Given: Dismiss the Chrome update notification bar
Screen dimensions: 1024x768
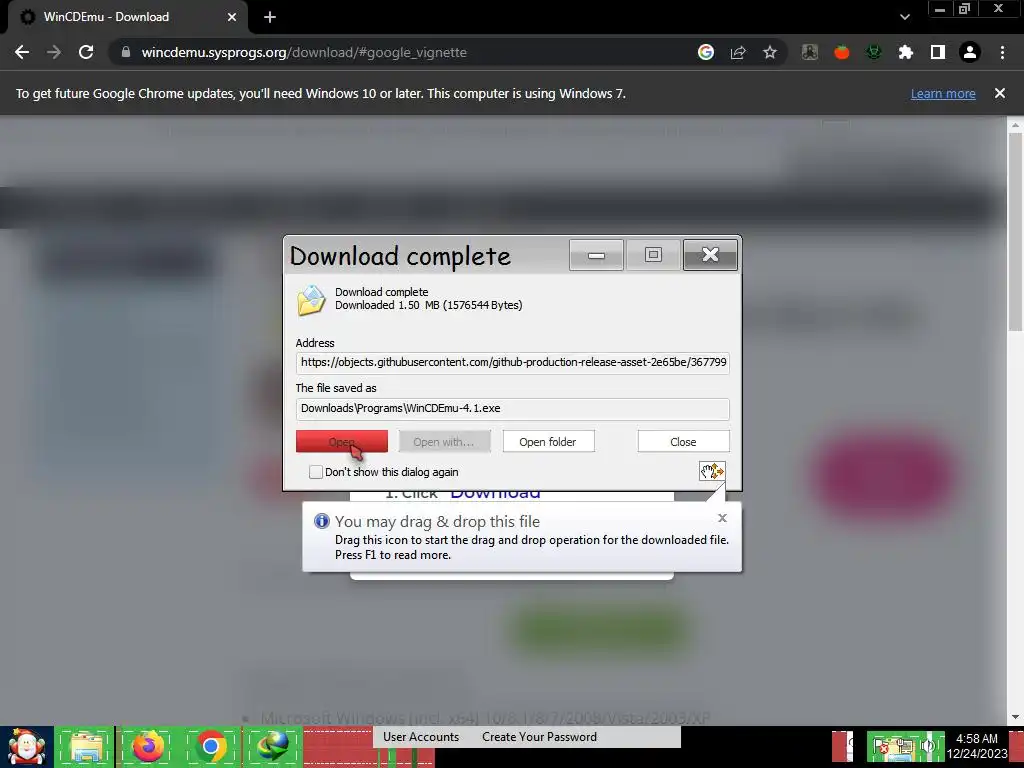Looking at the screenshot, I should coord(1000,93).
